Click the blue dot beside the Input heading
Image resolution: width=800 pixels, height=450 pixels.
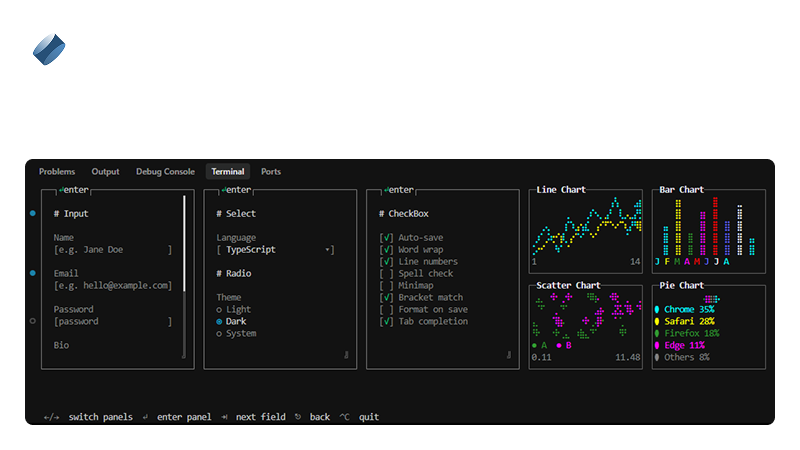tap(32, 213)
